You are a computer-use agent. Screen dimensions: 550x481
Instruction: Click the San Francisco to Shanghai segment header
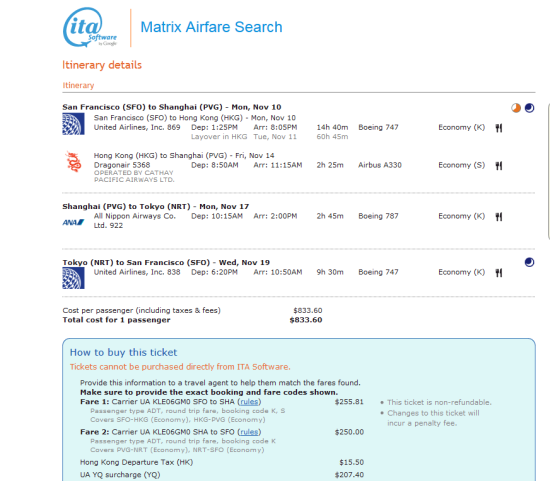coord(172,107)
